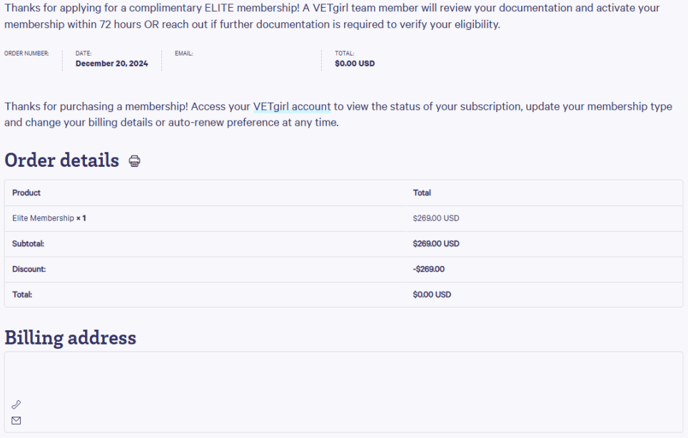Select the Elite Membership product name

click(x=43, y=218)
